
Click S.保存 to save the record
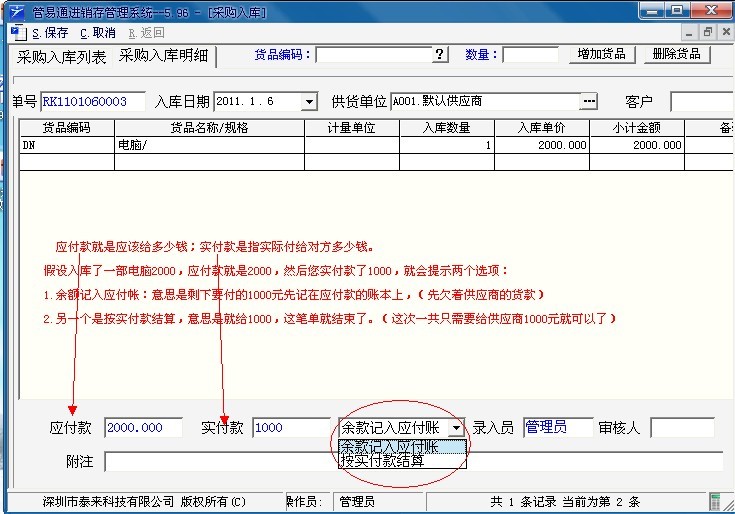point(50,33)
